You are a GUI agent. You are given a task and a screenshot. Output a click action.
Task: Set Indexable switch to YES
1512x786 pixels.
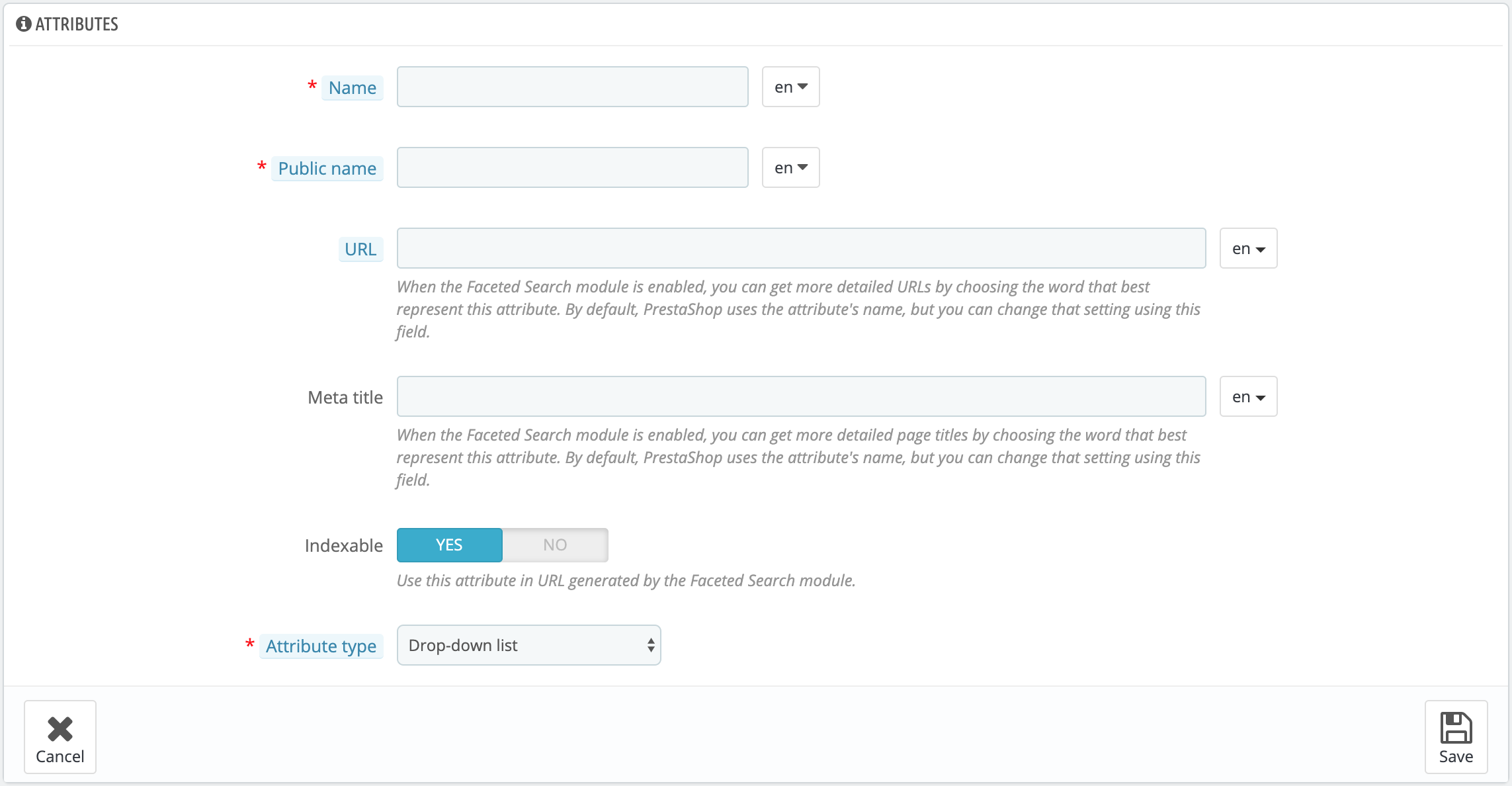[450, 545]
